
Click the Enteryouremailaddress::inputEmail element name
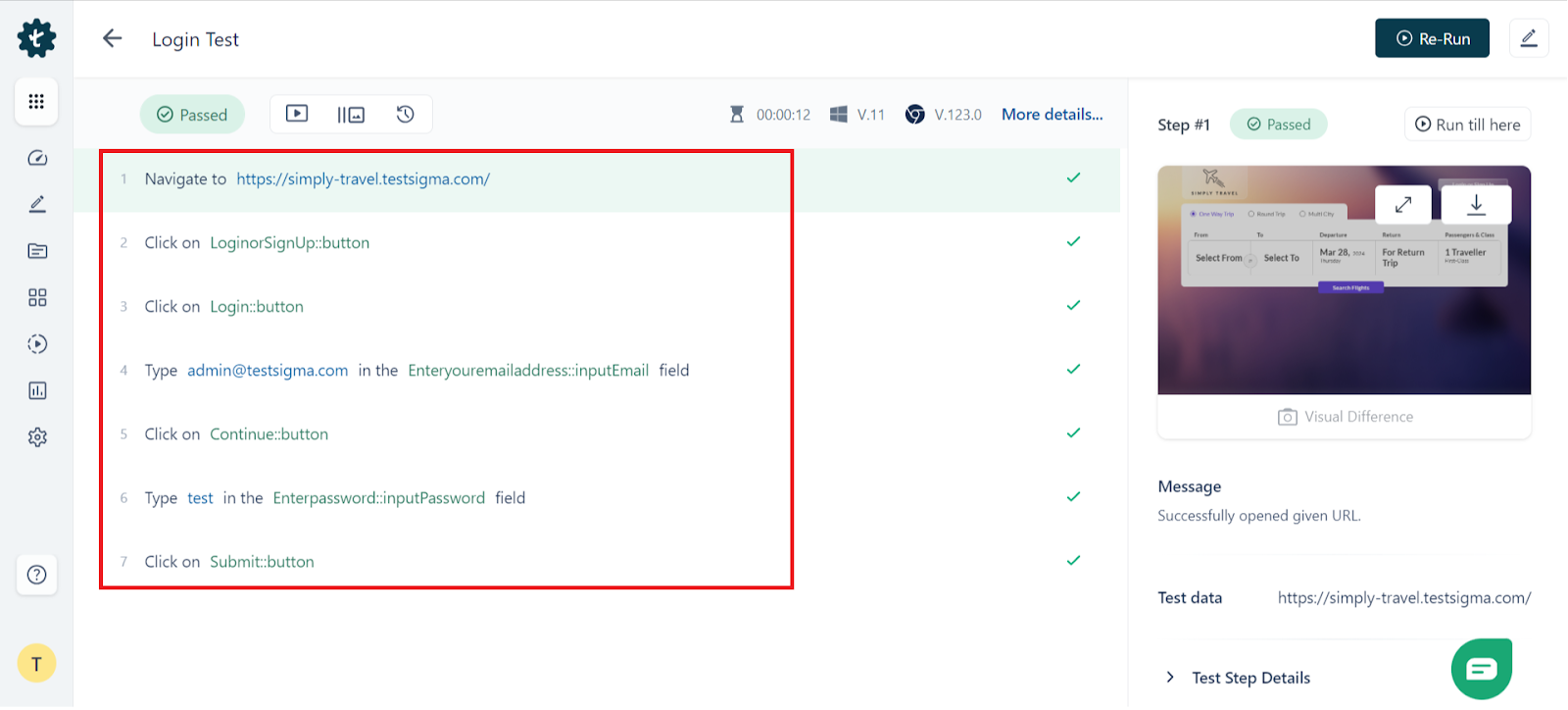coord(528,370)
